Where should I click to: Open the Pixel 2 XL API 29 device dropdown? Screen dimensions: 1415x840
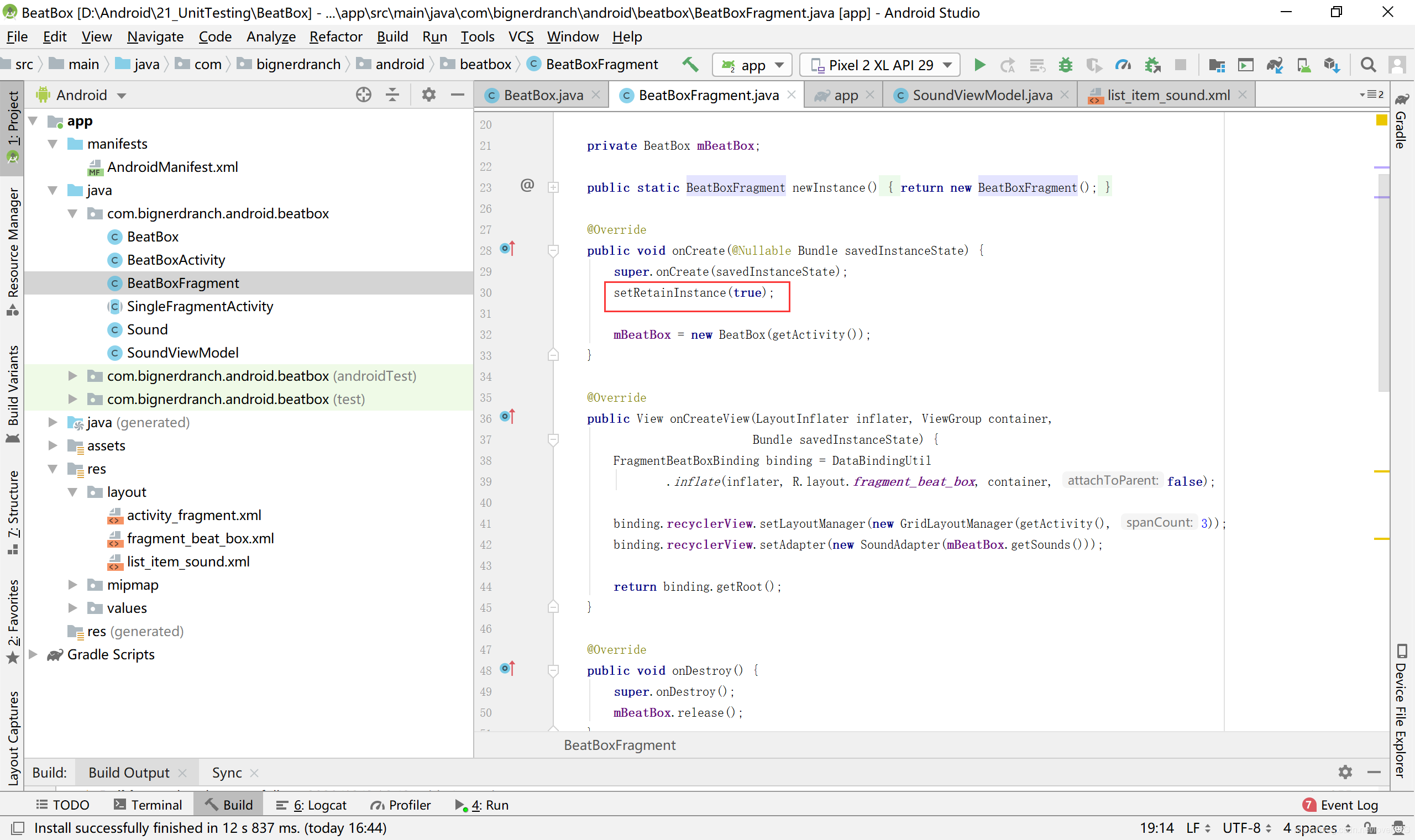(880, 65)
